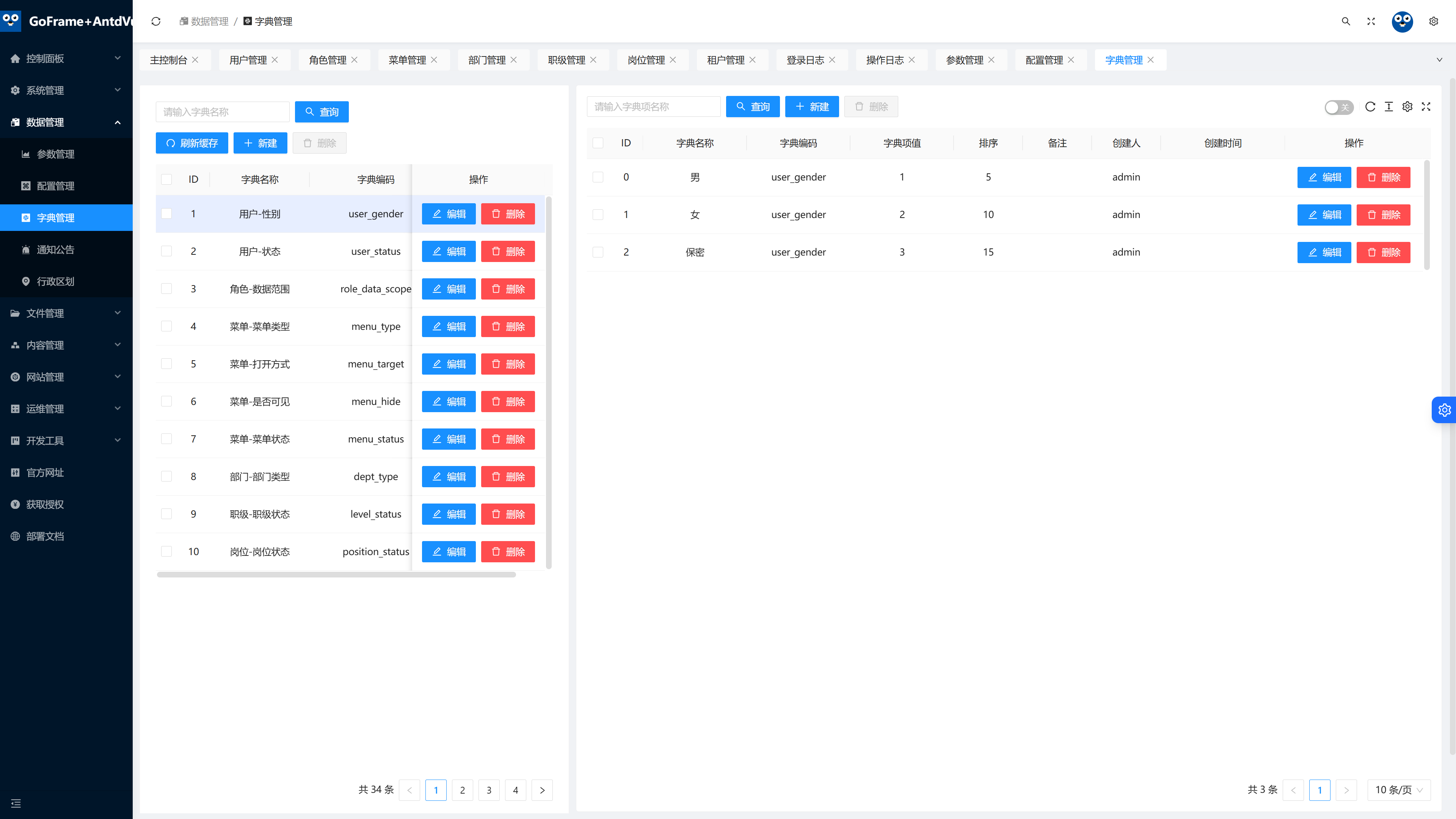Expand the 系统管理 sidebar menu

(66, 91)
